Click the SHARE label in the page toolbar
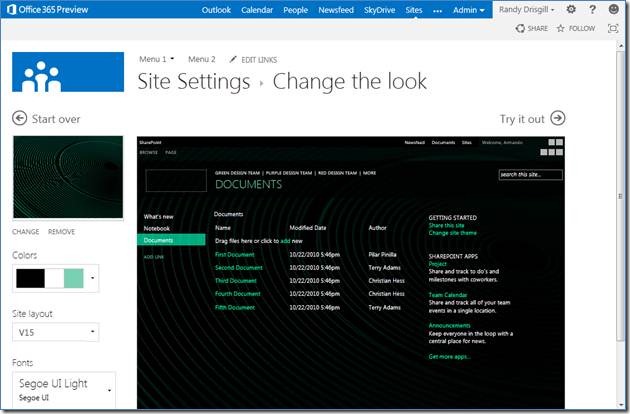 coord(538,29)
